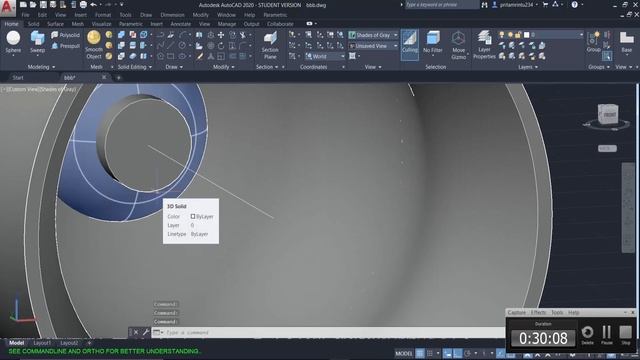Open the Parametric menu
This screenshot has height=360, width=640.
coord(275,15)
